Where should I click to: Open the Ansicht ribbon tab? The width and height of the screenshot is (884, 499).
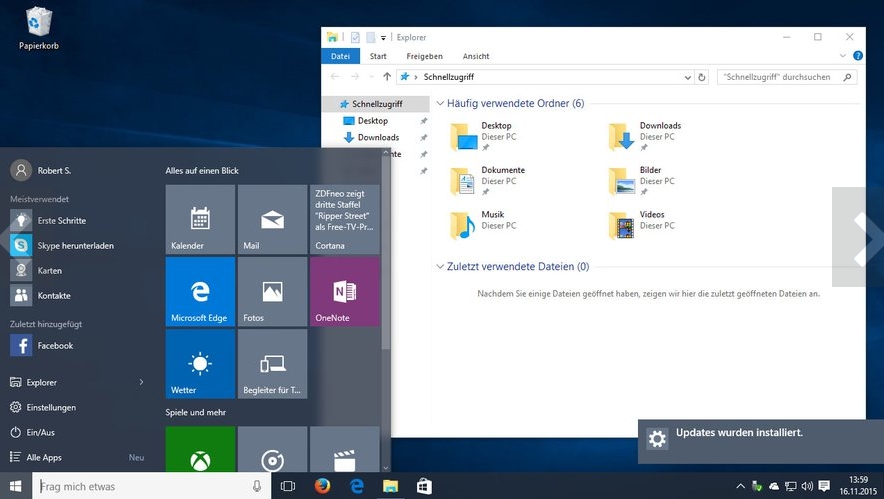476,56
